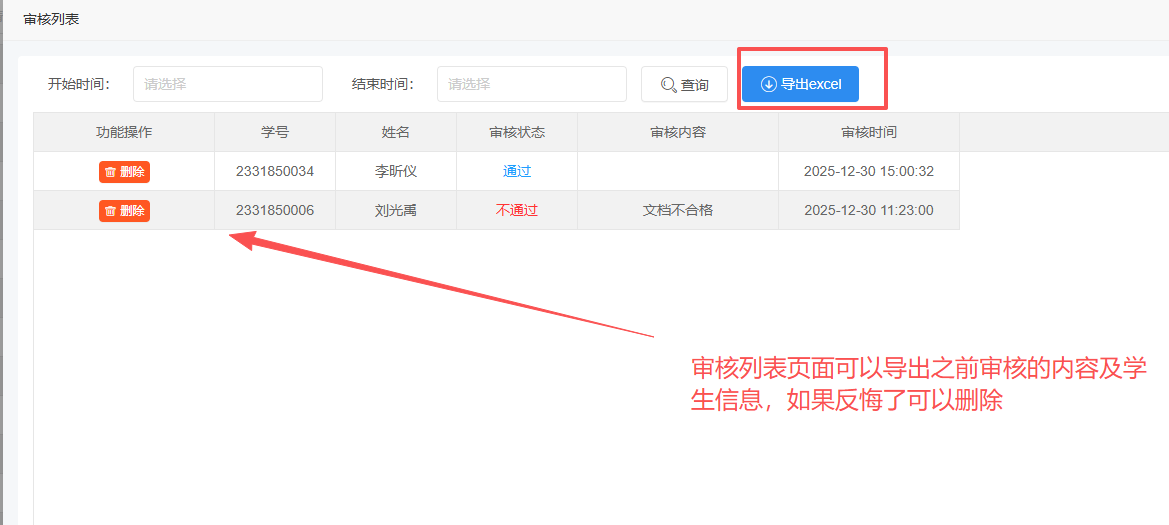Click the 功能操作 column header
The image size is (1169, 525).
[124, 132]
